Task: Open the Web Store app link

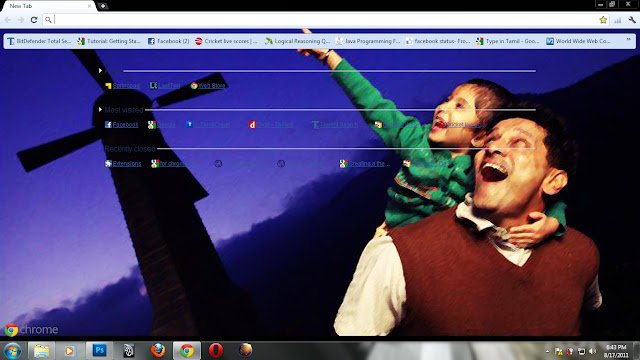Action: tap(208, 85)
